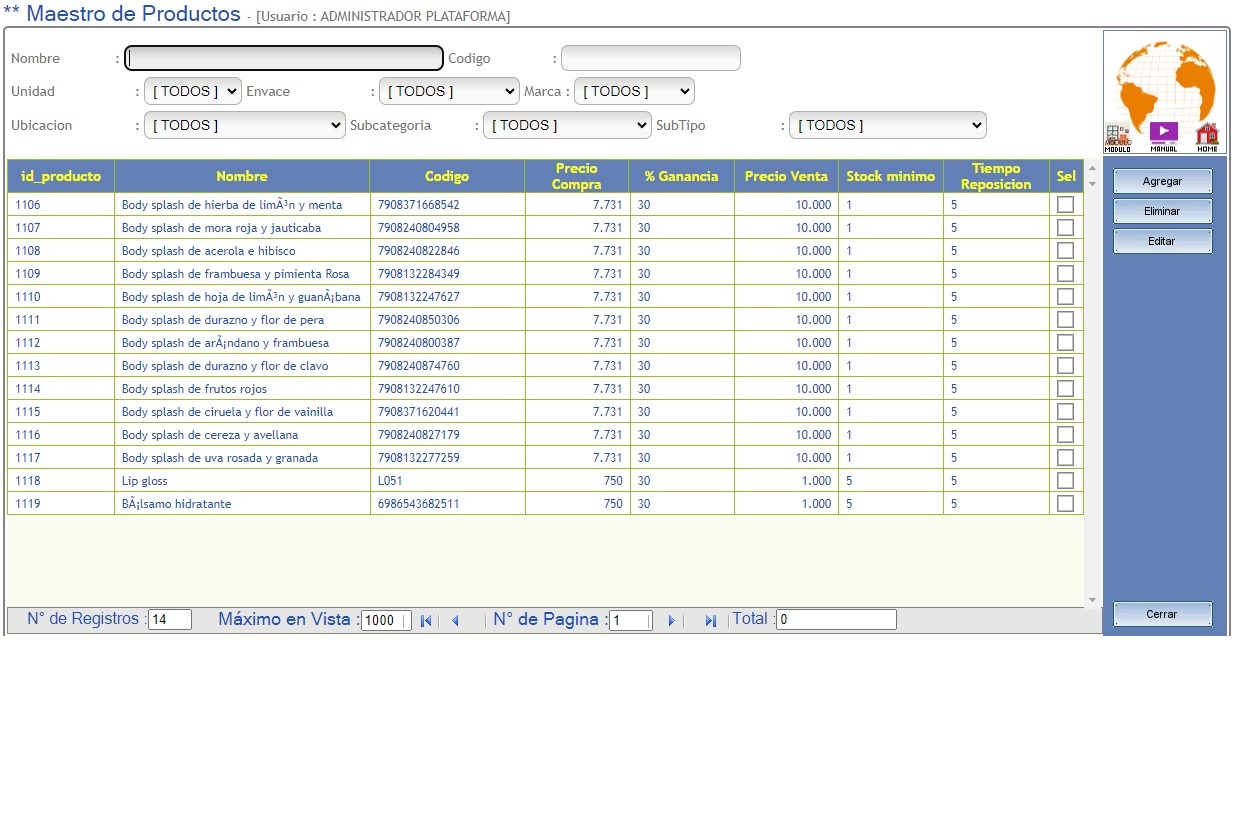The width and height of the screenshot is (1233, 822).
Task: Select checkbox for product 1116
Action: (x=1065, y=434)
